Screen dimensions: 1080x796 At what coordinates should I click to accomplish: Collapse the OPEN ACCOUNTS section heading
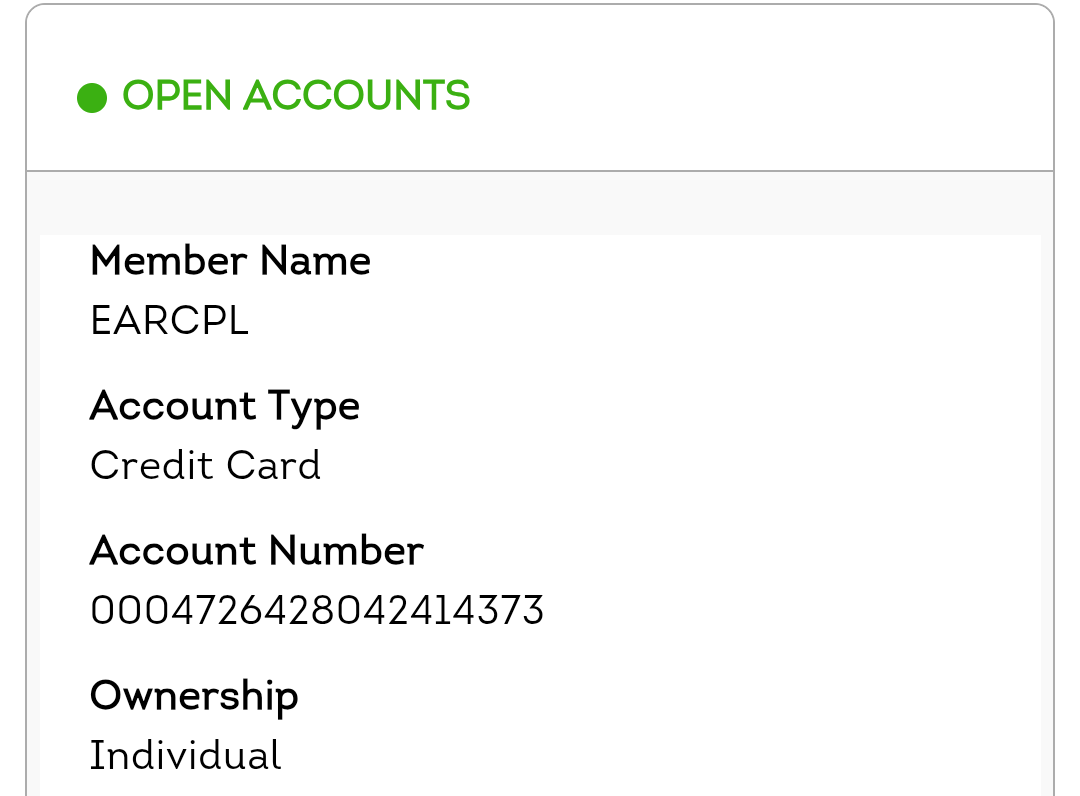296,97
